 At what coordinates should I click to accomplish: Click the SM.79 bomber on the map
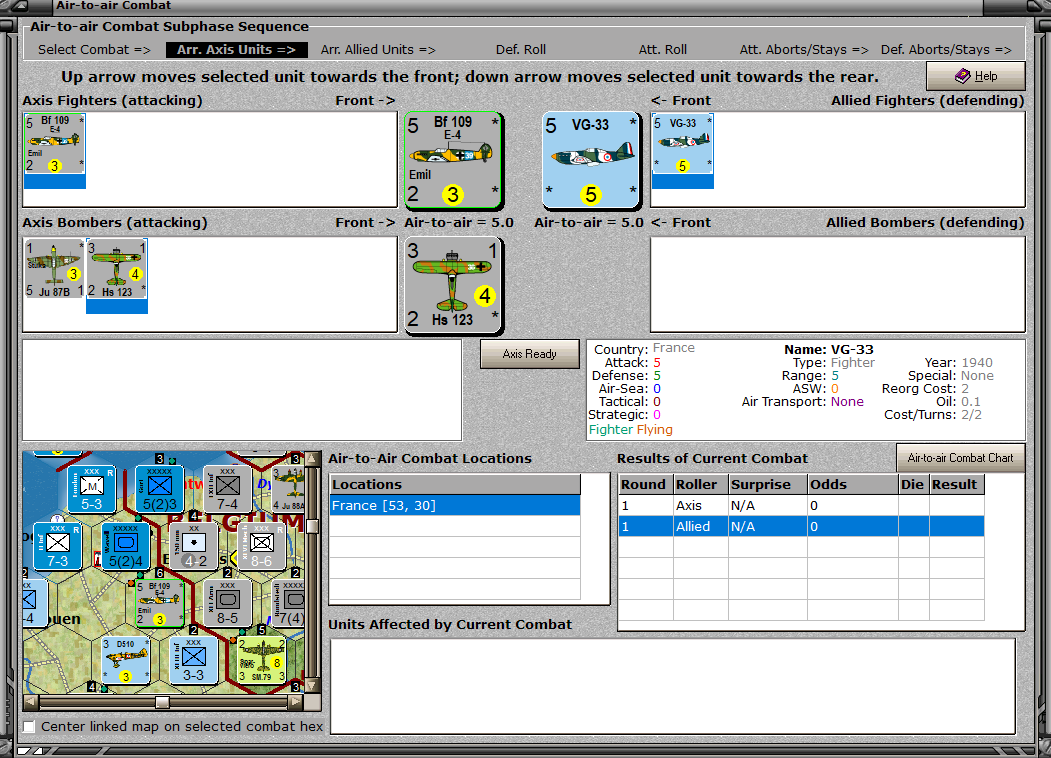point(261,660)
